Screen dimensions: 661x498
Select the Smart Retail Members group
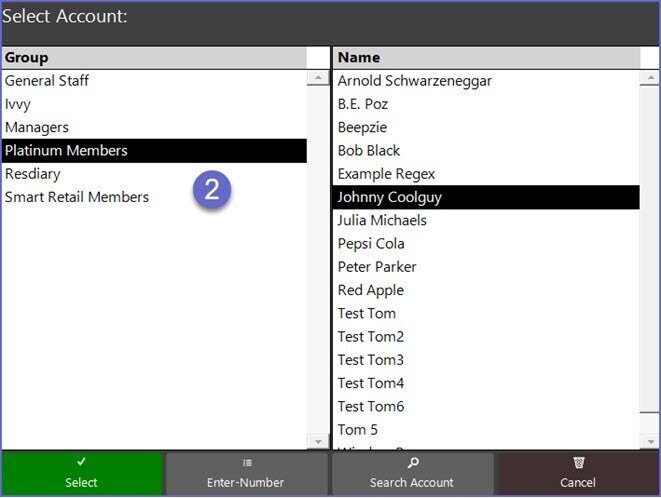tap(77, 197)
